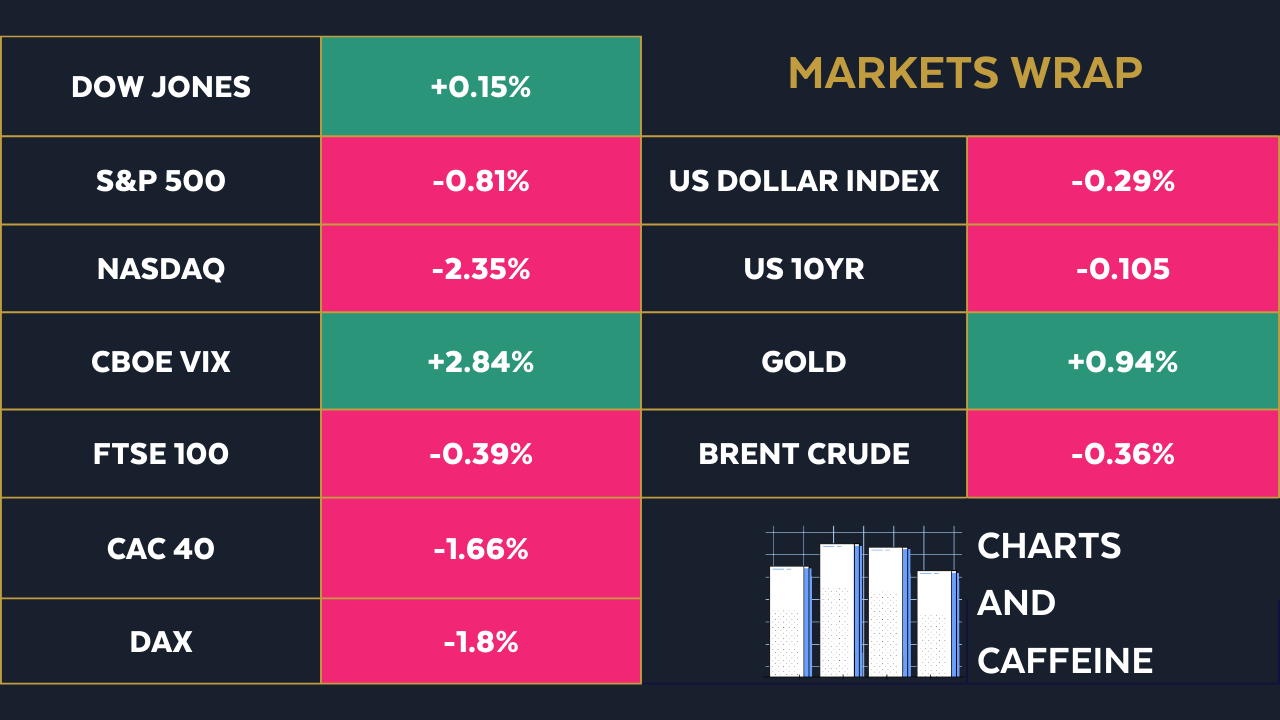Click the NASDAQ -2.35% value cell

point(480,269)
